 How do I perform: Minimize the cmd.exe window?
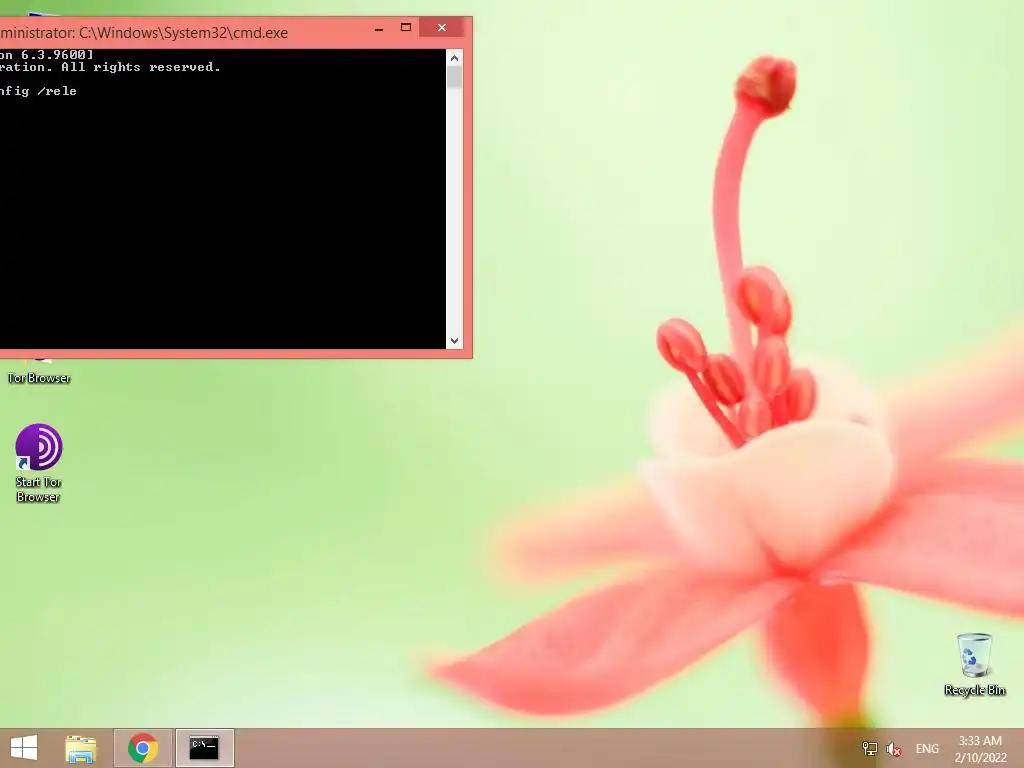coord(379,28)
